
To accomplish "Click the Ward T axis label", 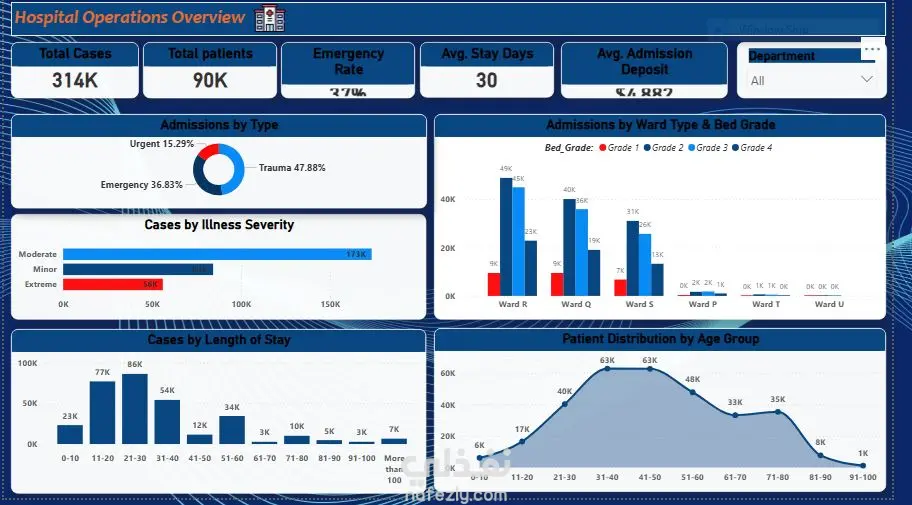I will click(x=766, y=304).
